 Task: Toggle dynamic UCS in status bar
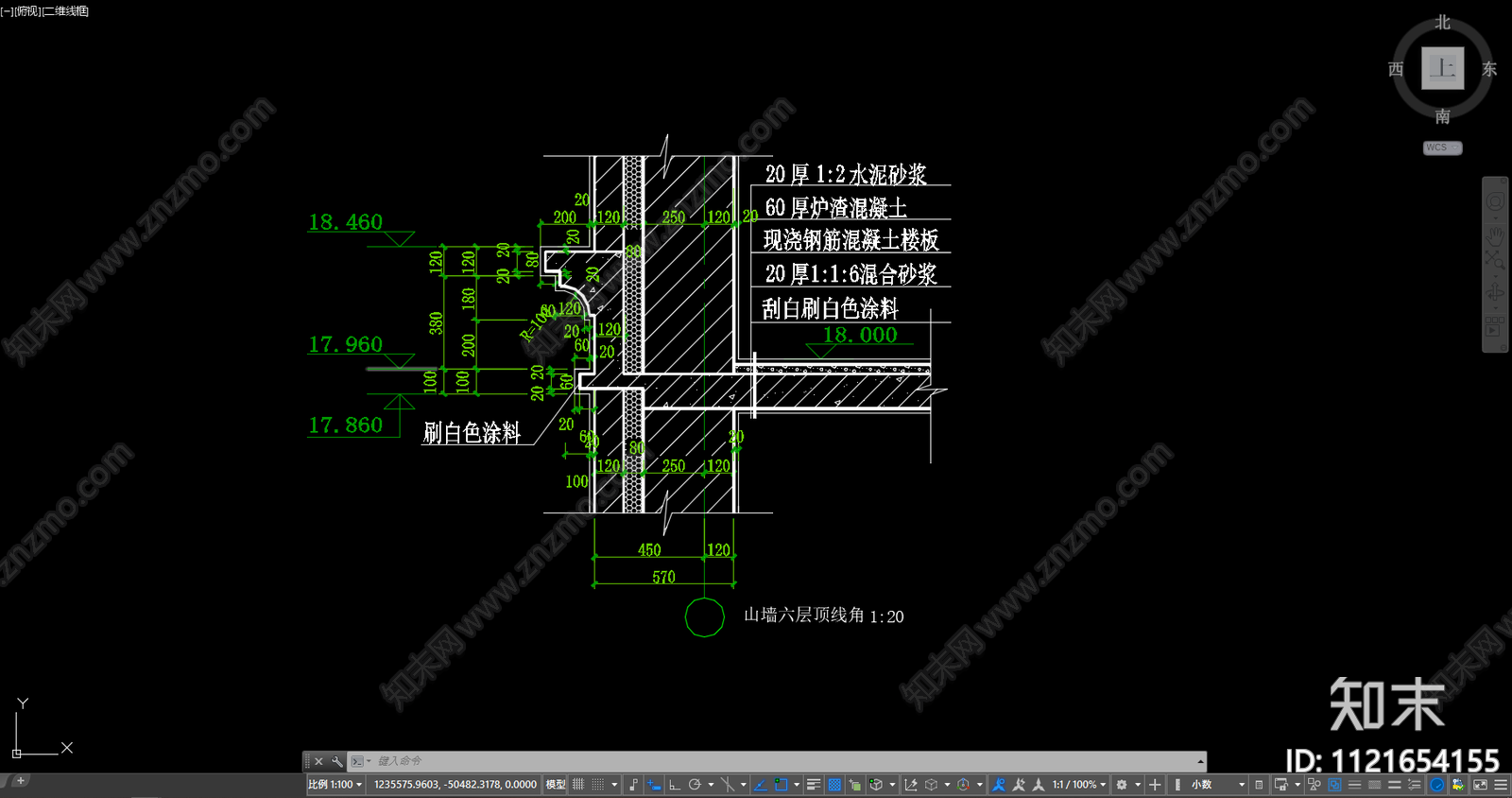pyautogui.click(x=910, y=785)
